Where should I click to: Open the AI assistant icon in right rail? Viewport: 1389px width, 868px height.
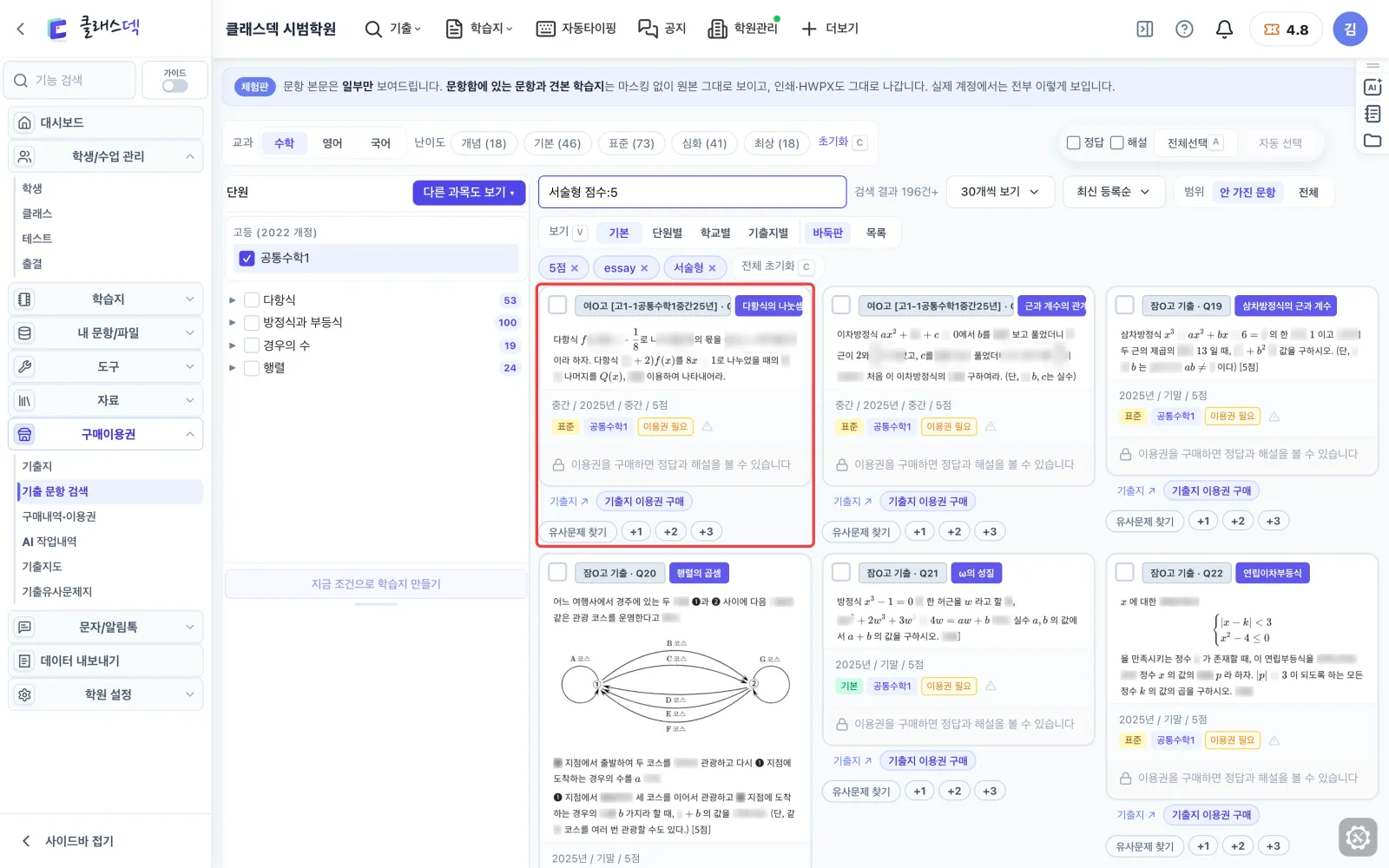[1373, 87]
